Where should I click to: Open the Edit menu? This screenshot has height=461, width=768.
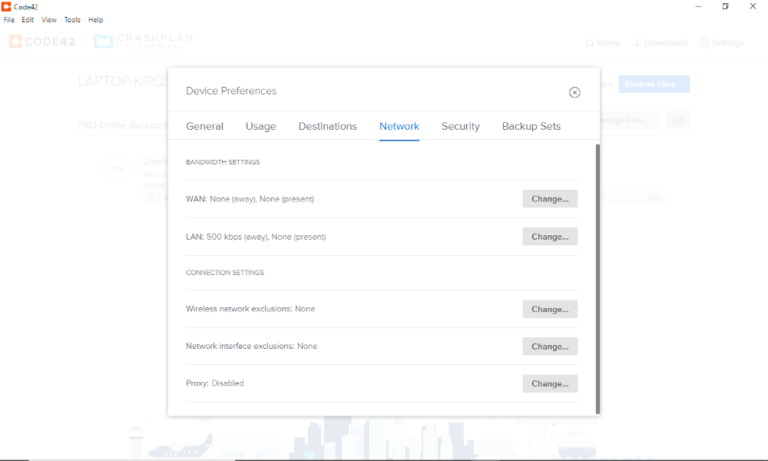tap(27, 20)
